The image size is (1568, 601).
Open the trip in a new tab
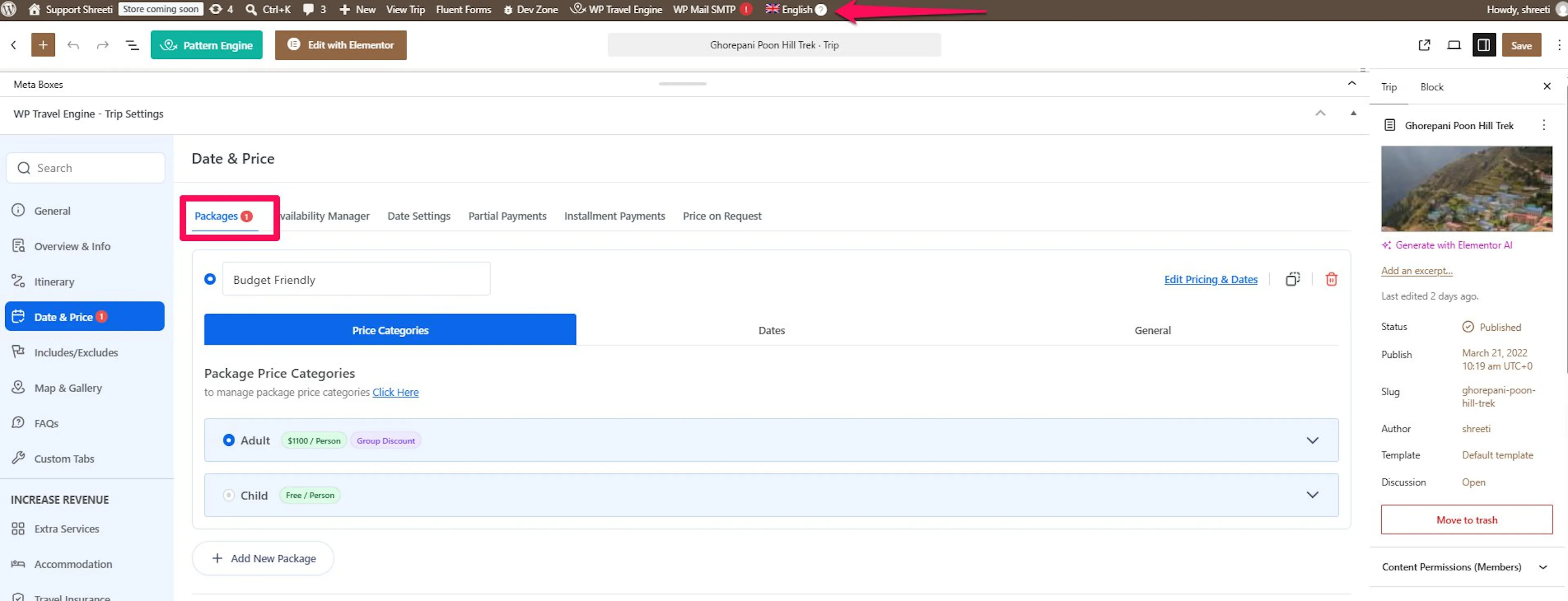(x=1424, y=45)
